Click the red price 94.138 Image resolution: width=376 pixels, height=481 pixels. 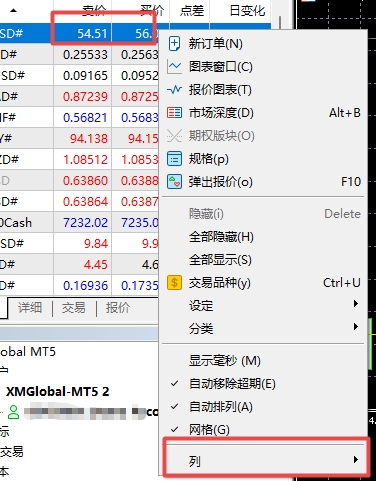[82, 139]
